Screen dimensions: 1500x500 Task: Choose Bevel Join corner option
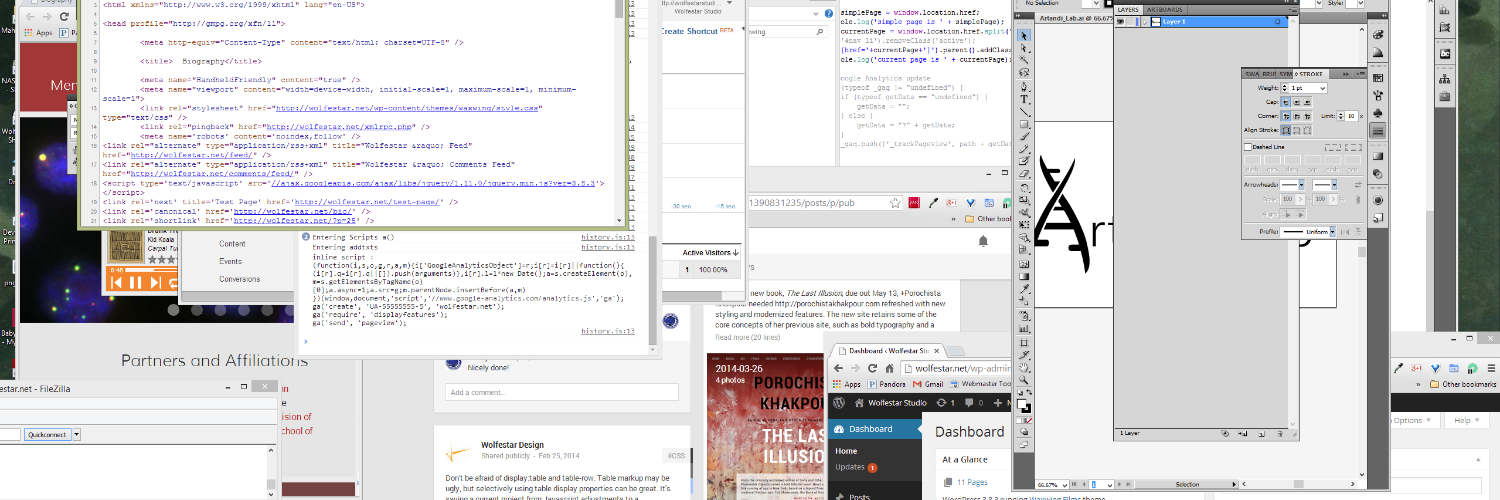click(1307, 116)
